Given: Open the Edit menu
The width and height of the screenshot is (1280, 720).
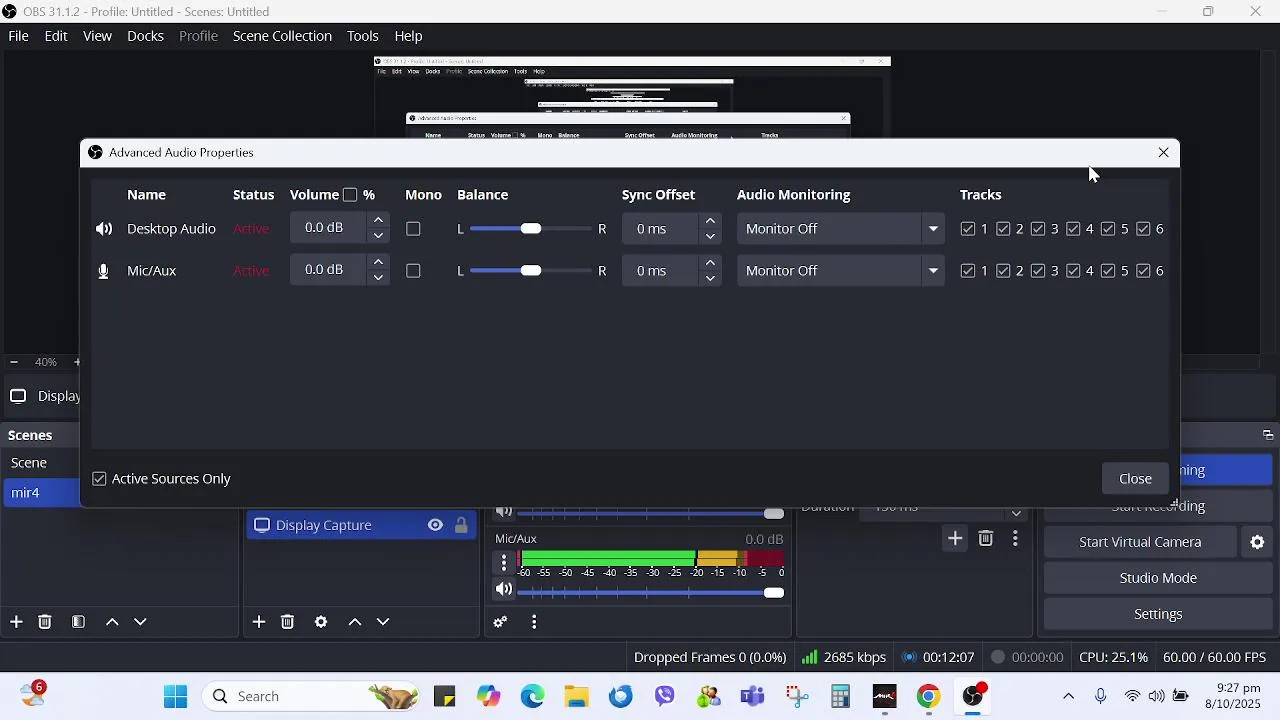Looking at the screenshot, I should (56, 36).
